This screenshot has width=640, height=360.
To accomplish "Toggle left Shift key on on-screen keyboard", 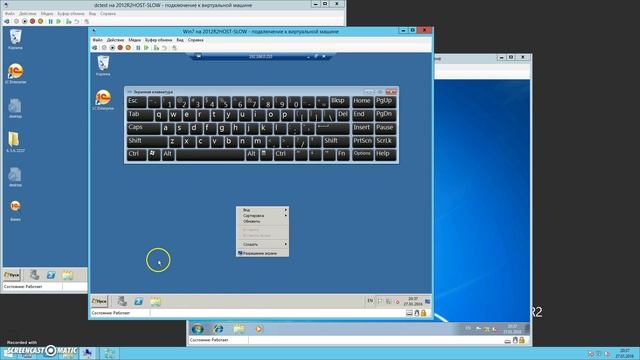I will pyautogui.click(x=147, y=142).
